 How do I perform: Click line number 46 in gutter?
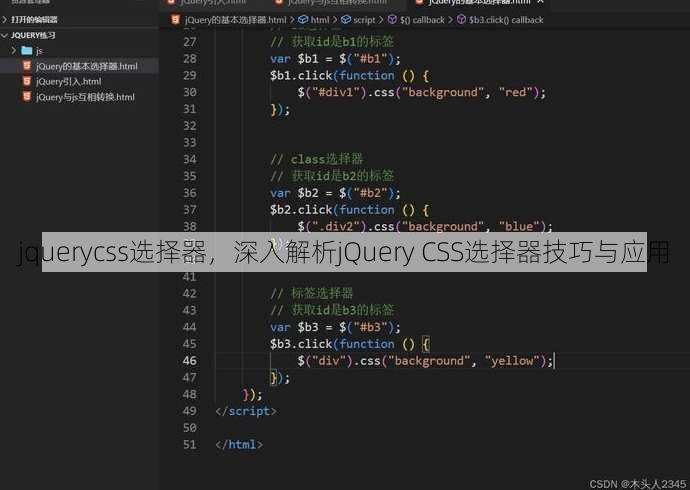pyautogui.click(x=190, y=361)
